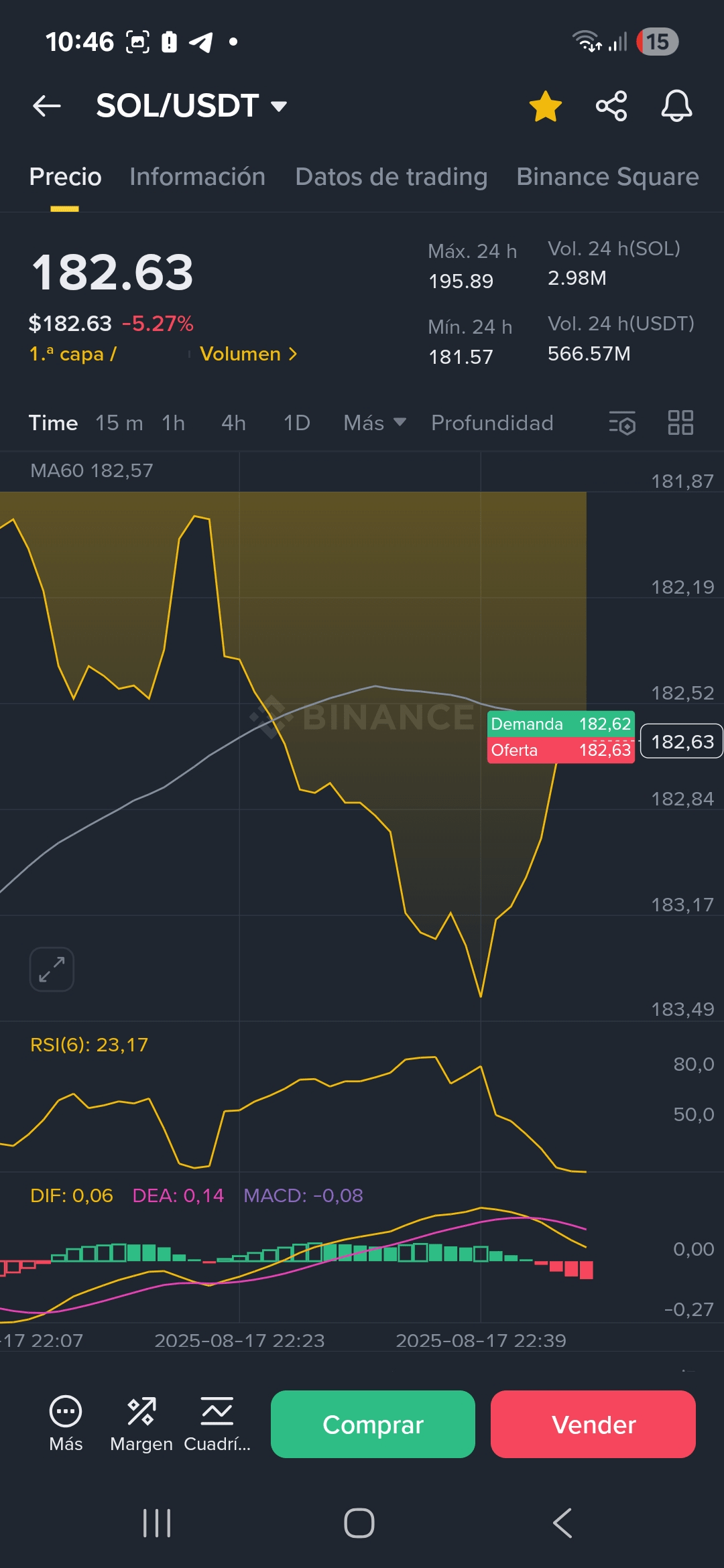Expand the Más intervals dropdown
724x1568 pixels.
click(375, 423)
